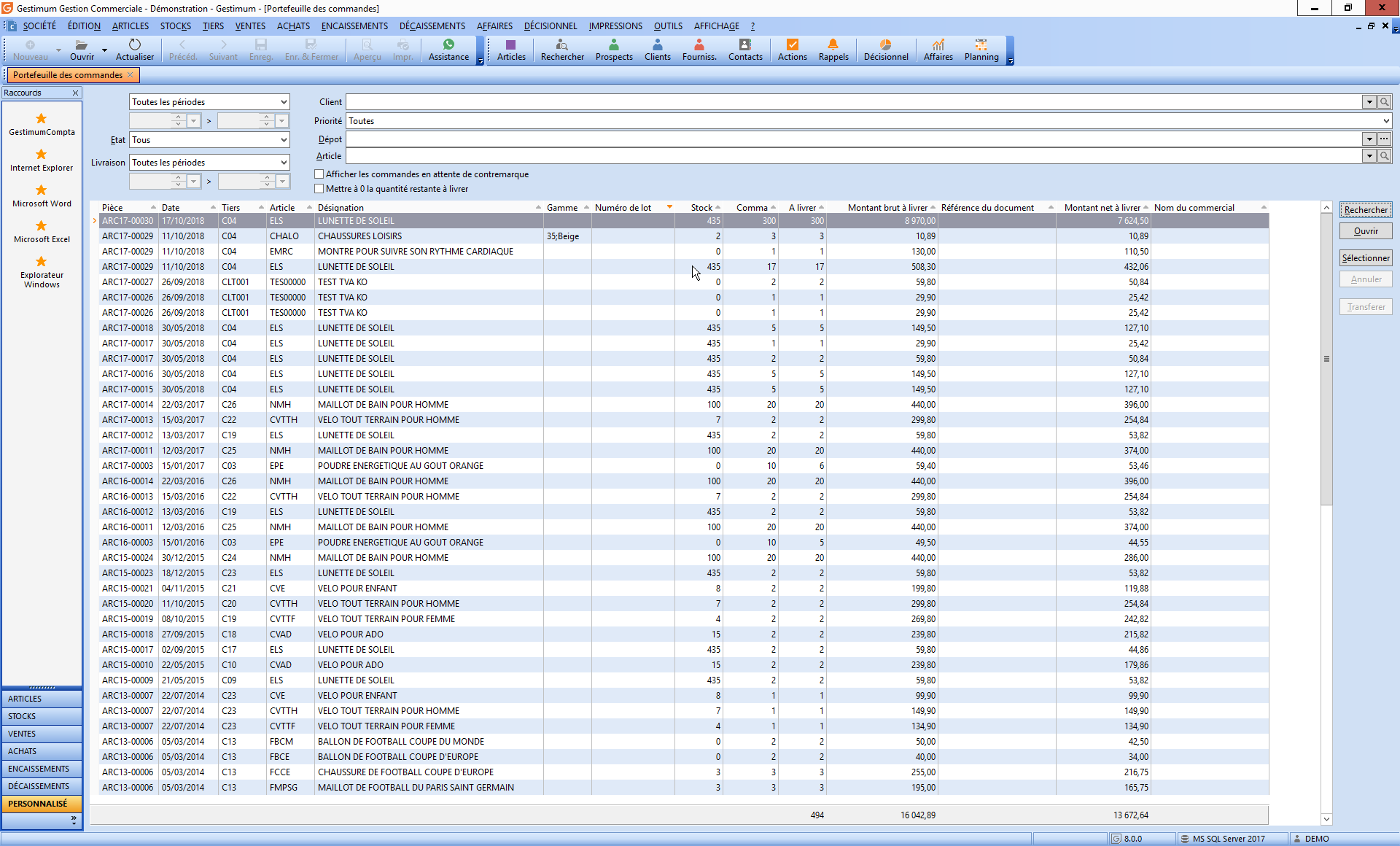The image size is (1400, 846).
Task: Open the SOCIÉTÉ menu
Action: (x=39, y=26)
